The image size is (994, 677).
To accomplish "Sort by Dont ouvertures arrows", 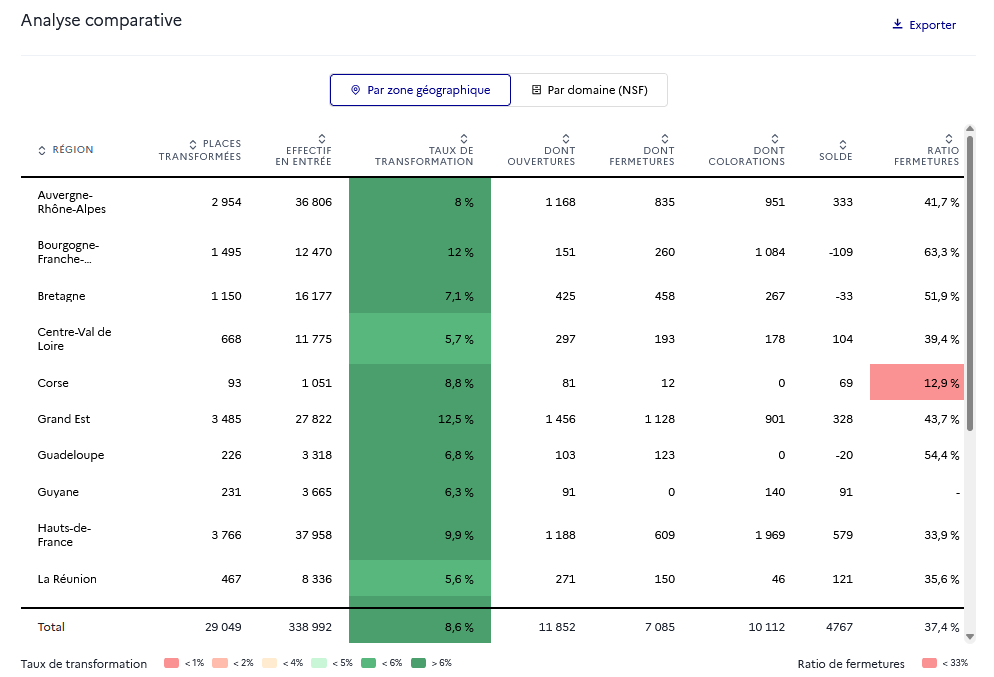I will click(x=566, y=139).
